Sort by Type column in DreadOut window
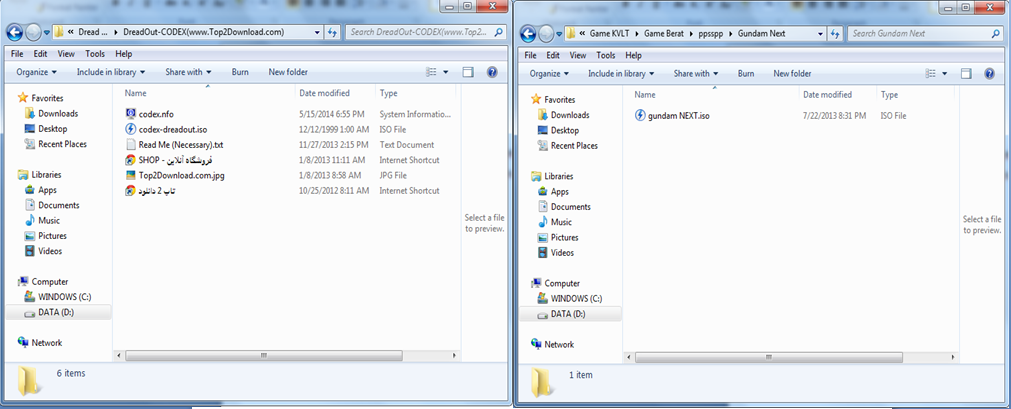This screenshot has width=1011, height=409. (x=416, y=93)
